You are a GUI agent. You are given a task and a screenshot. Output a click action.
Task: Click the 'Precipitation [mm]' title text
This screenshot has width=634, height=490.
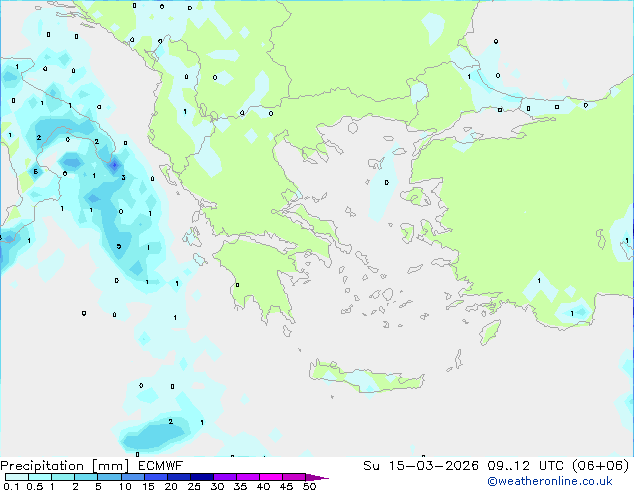tap(65, 466)
